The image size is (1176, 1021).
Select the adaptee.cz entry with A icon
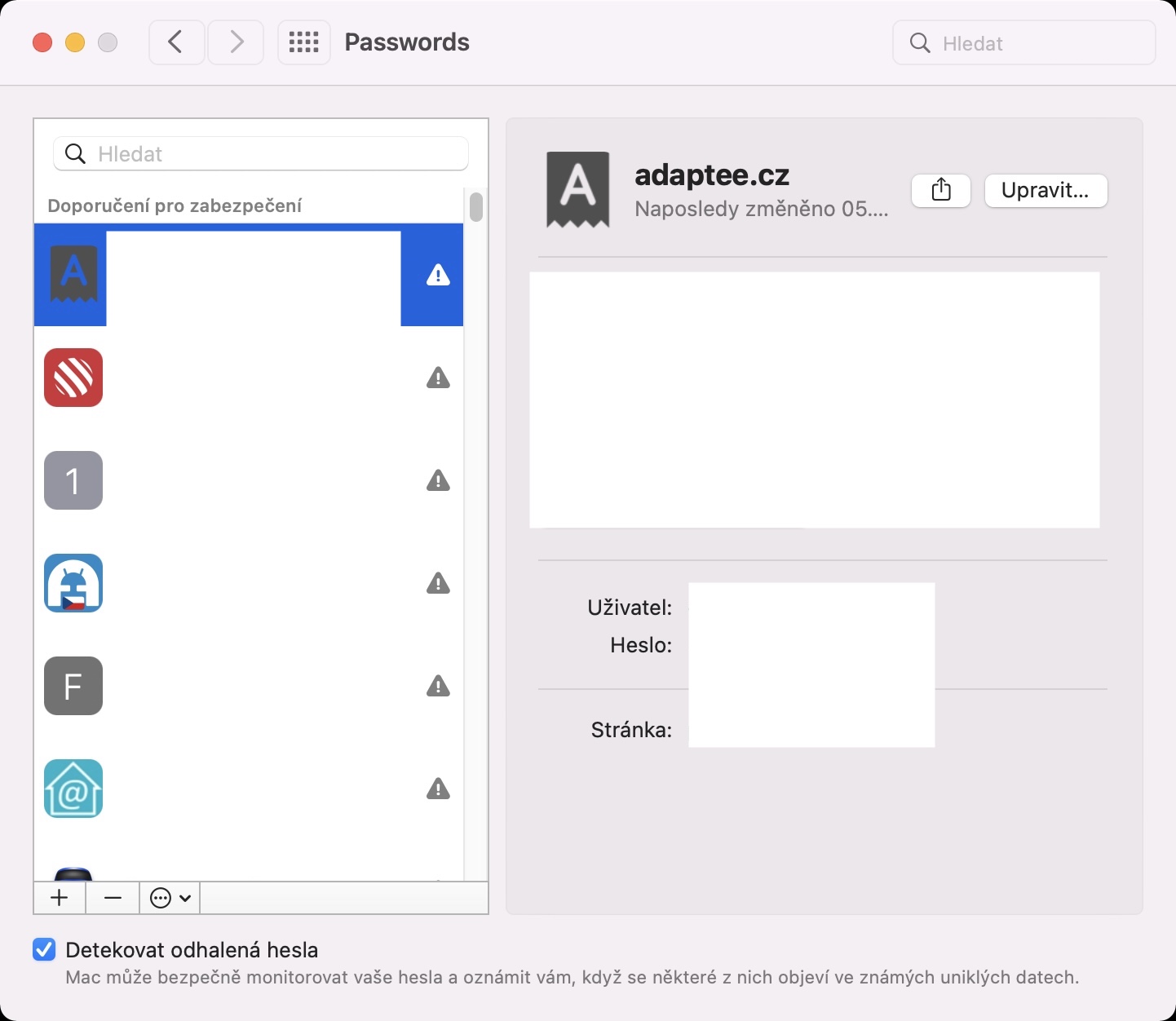[249, 275]
